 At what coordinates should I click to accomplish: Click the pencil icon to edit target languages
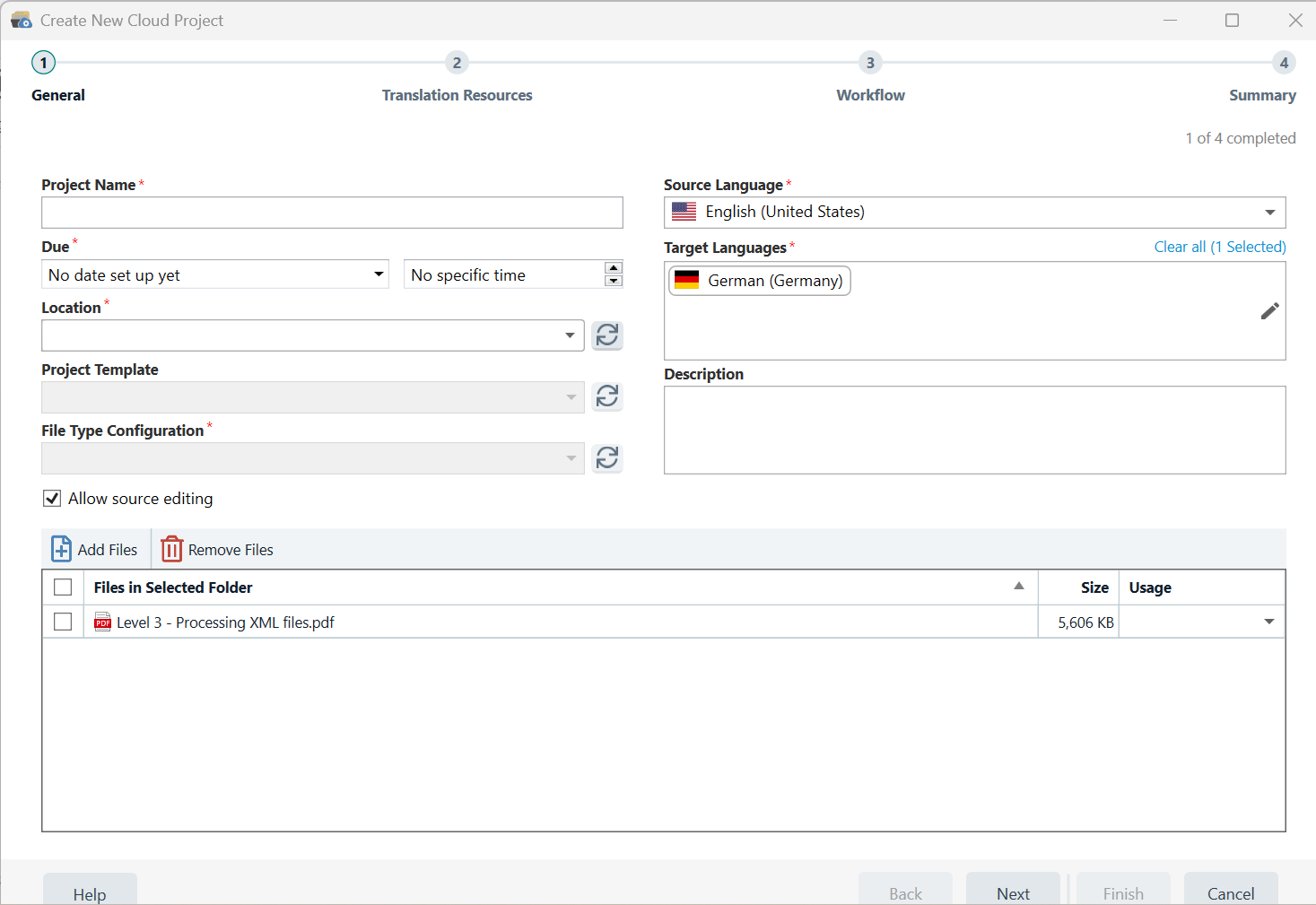(1269, 311)
